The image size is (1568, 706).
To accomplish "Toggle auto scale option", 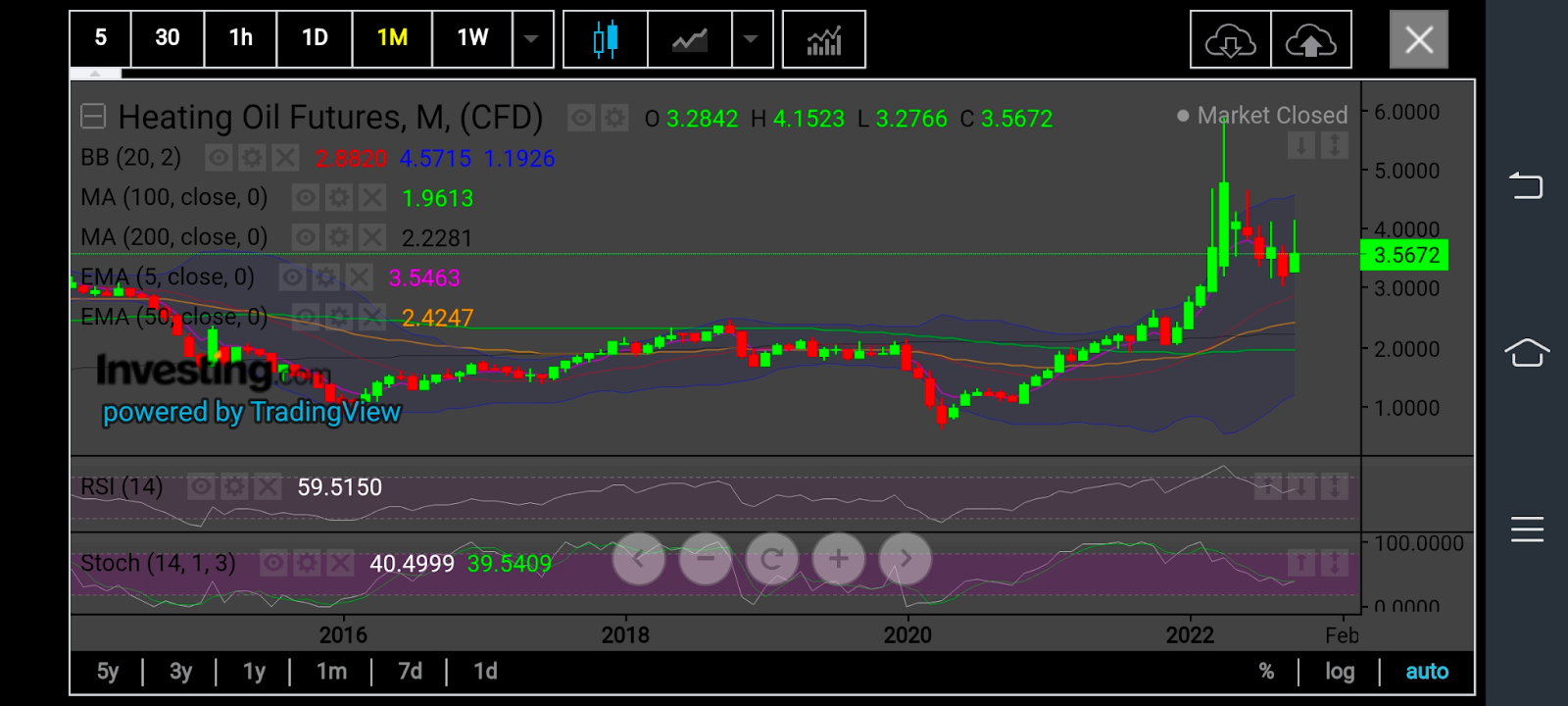I will pos(1427,672).
